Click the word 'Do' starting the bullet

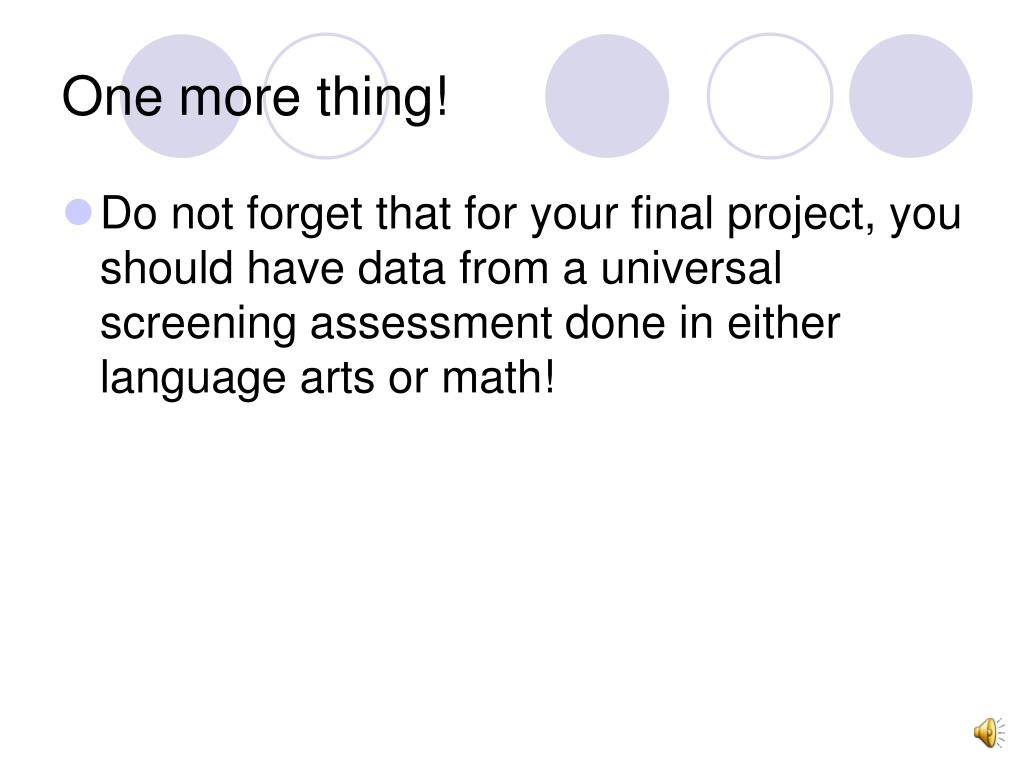(x=129, y=213)
